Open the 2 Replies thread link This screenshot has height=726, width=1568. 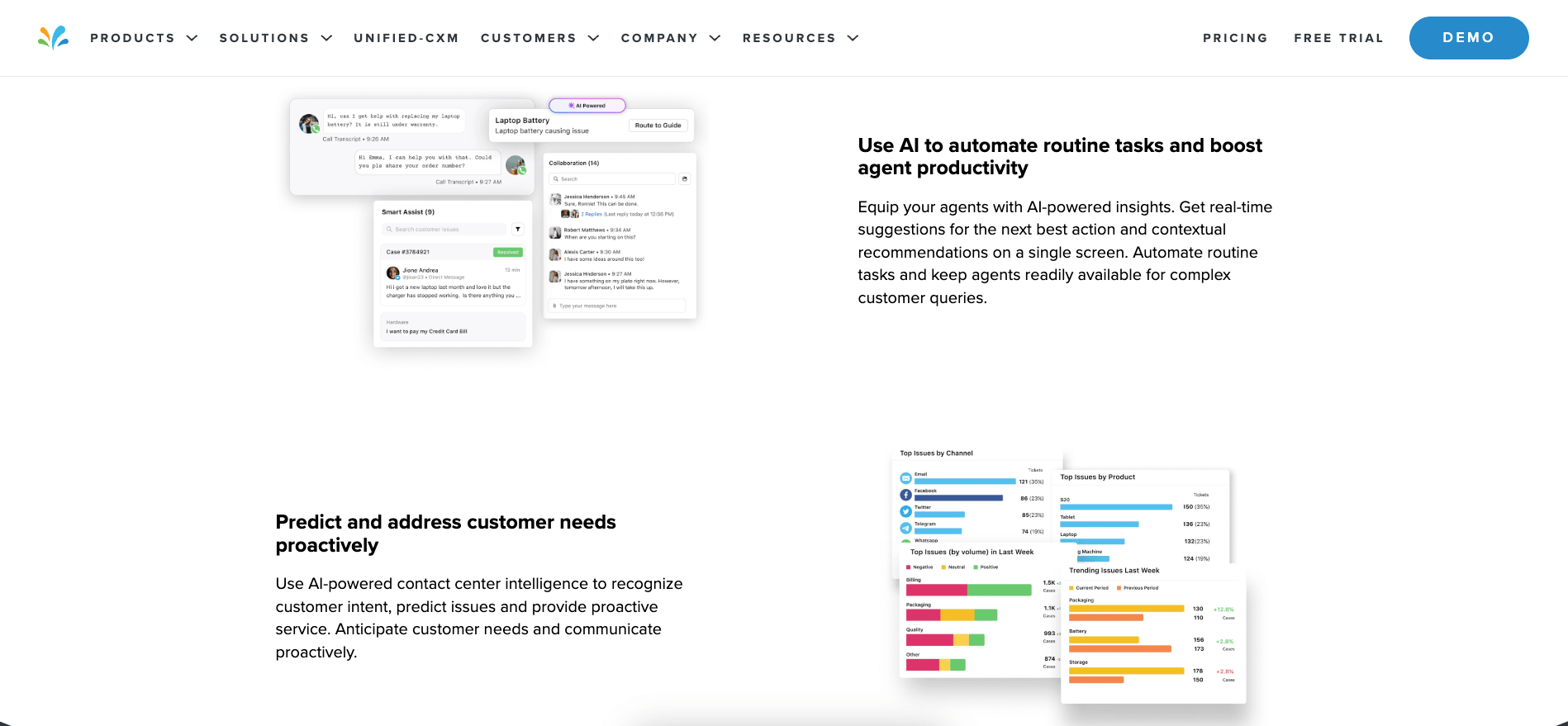click(x=593, y=214)
